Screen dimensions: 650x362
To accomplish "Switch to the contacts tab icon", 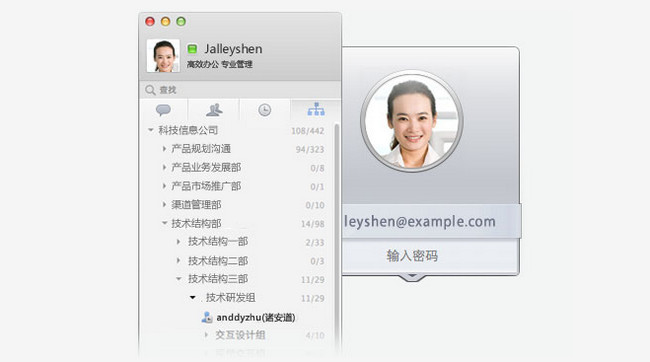I will [x=214, y=110].
